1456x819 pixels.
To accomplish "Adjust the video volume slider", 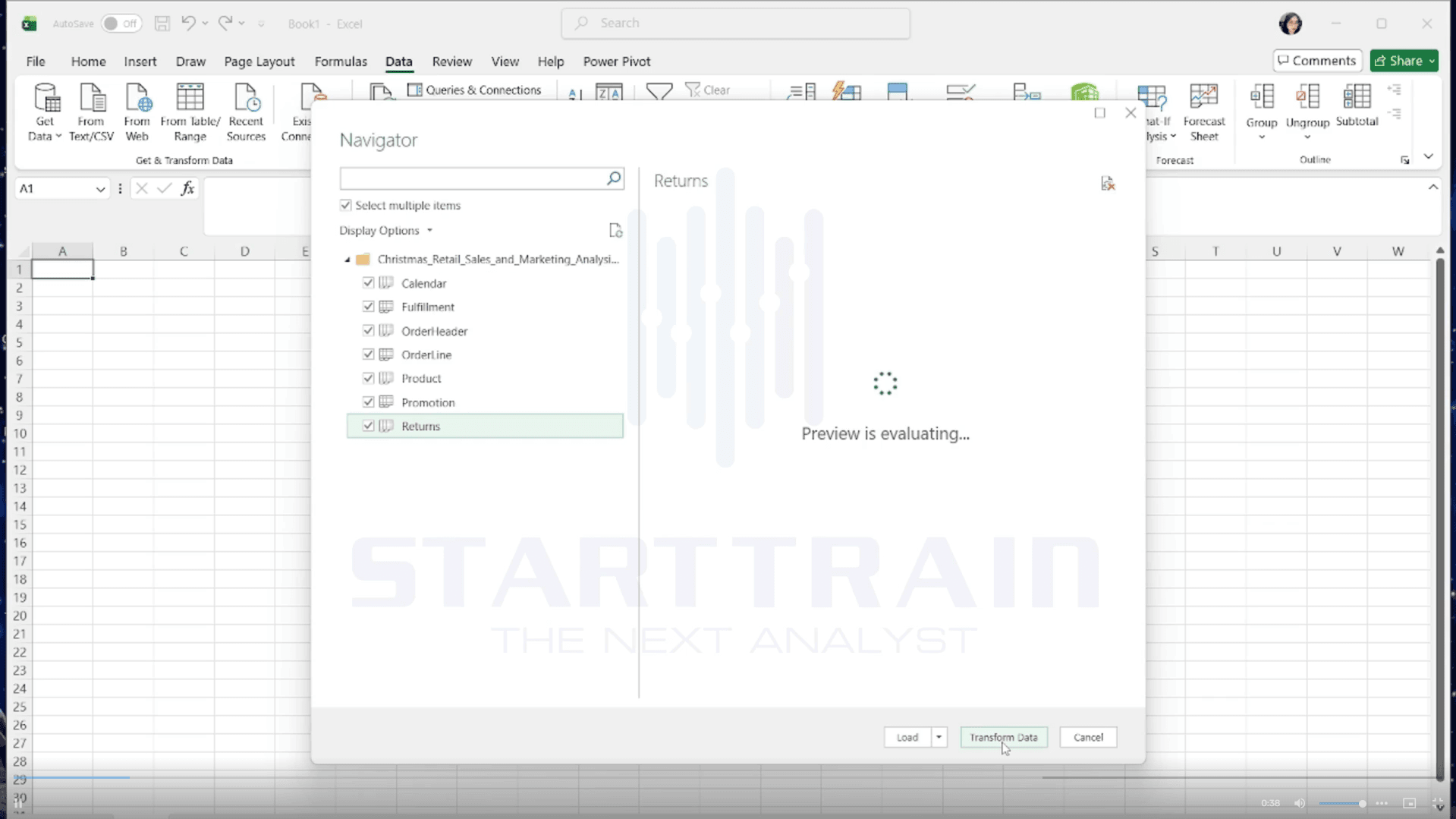I will 1341,803.
